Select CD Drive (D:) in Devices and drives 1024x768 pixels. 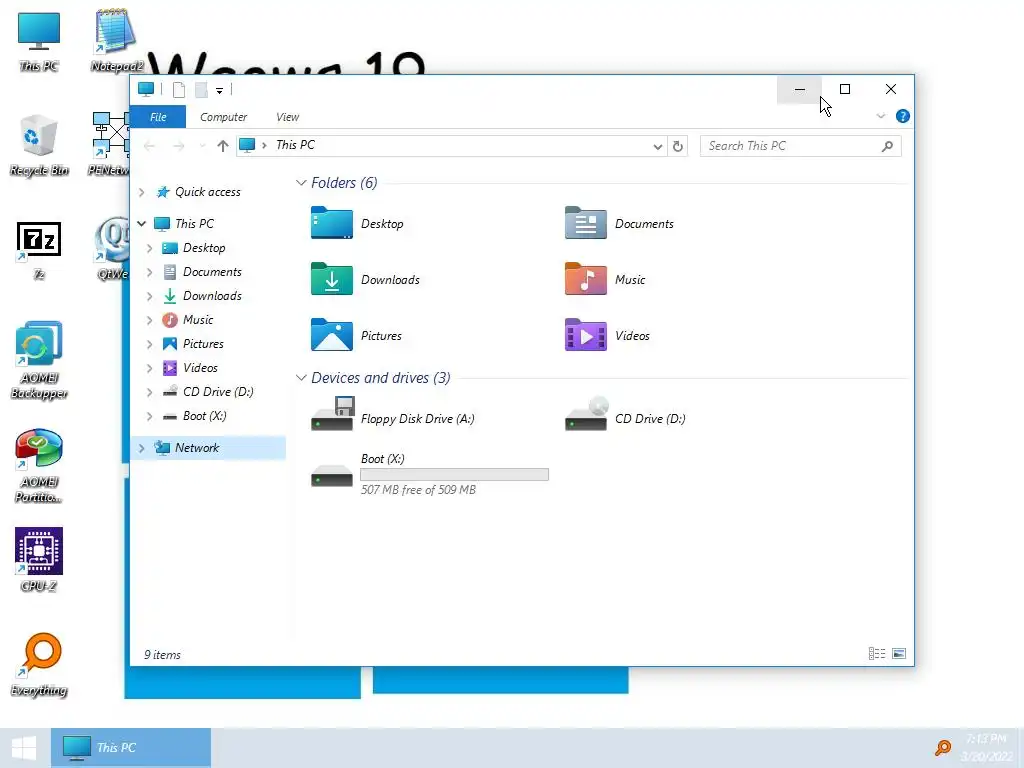point(625,414)
